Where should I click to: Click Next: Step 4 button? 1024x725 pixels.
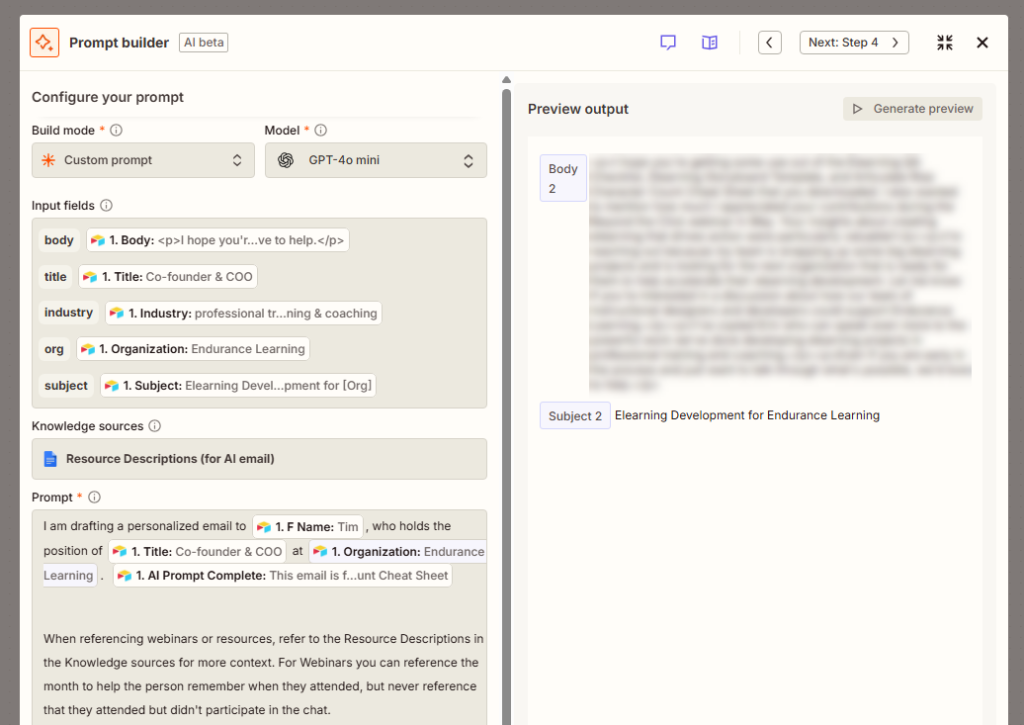854,42
